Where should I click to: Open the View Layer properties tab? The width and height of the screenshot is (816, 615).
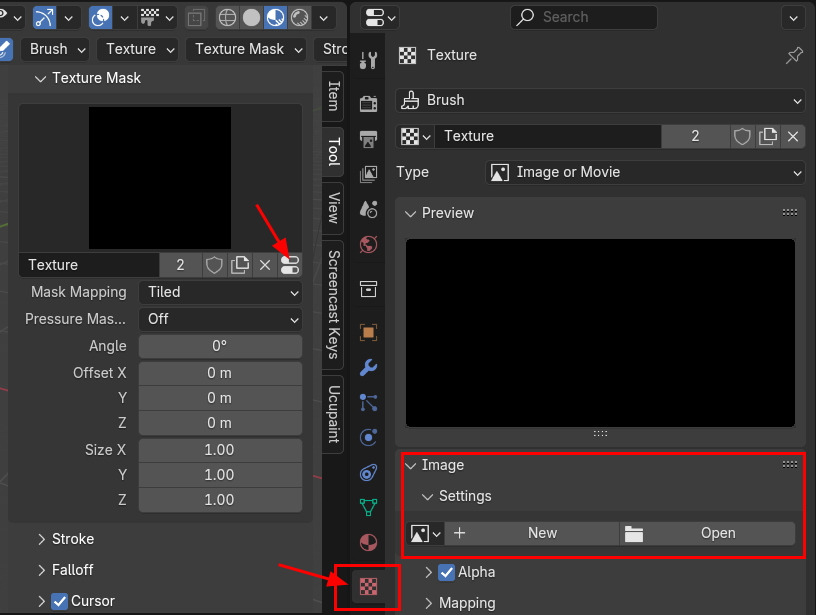point(368,174)
